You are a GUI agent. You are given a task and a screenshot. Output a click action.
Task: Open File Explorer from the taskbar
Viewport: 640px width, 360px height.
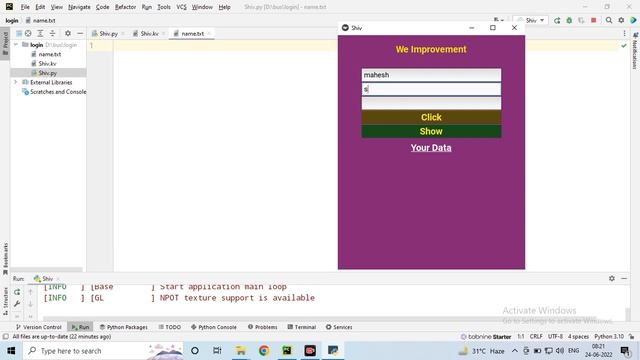pos(241,351)
